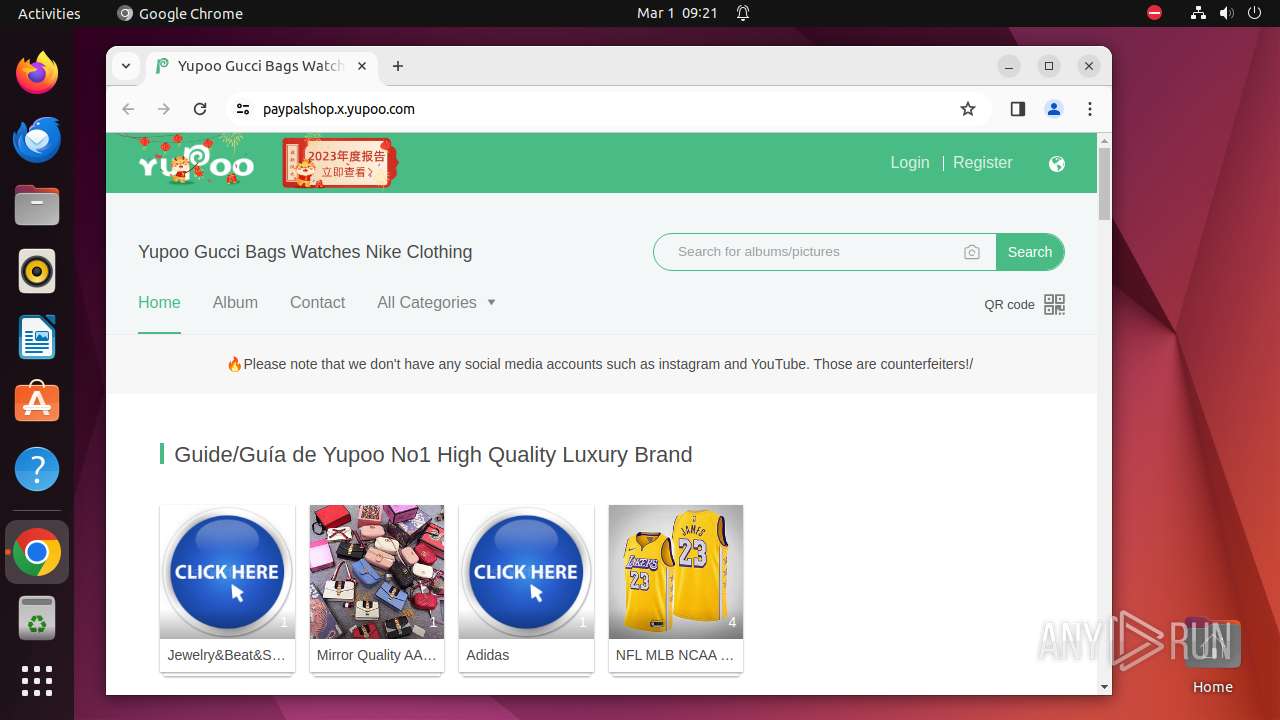Screen dimensions: 1280x720
Task: Open the tab search dropdown
Action: (x=126, y=66)
